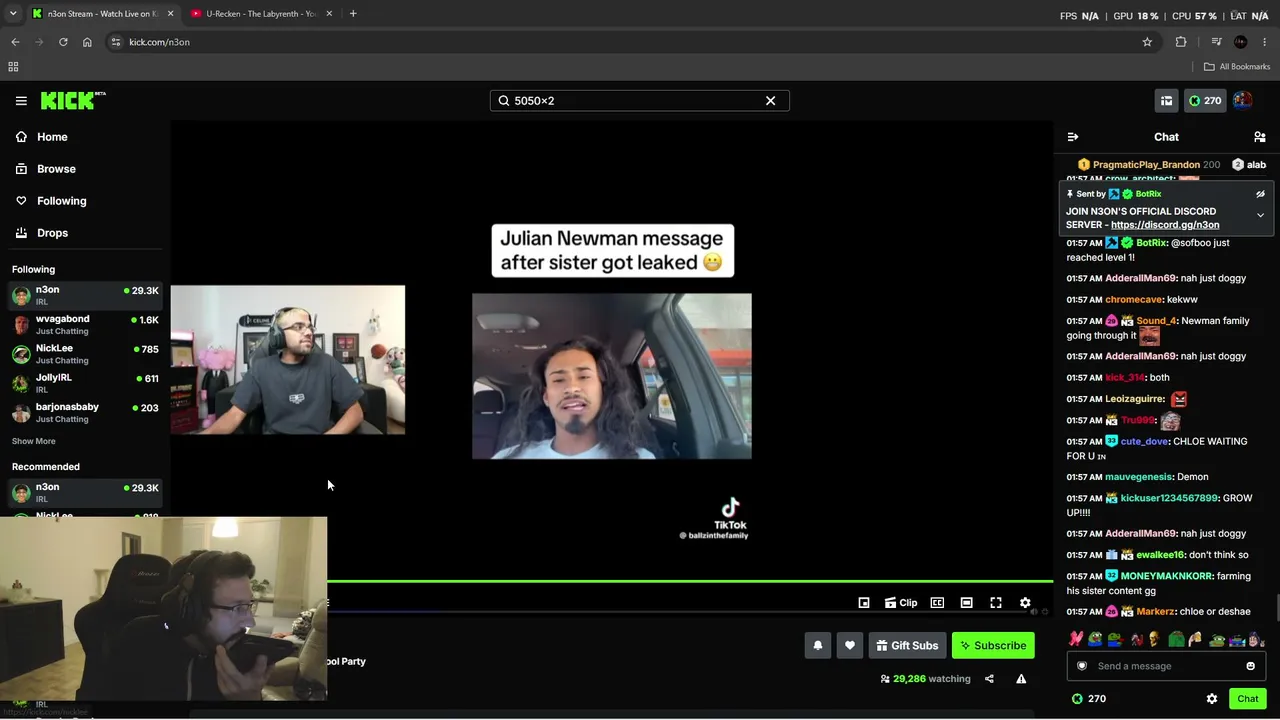Bookmark this page with the star
Viewport: 1280px width, 720px height.
click(1147, 42)
